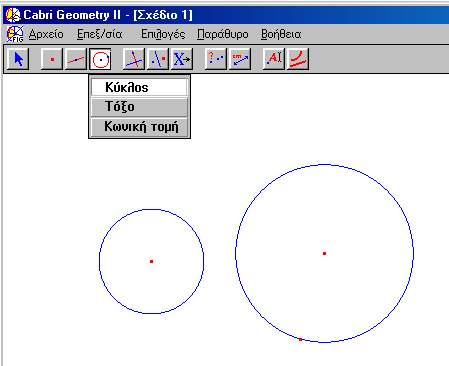
Task: Choose the Label text tool
Action: pyautogui.click(x=274, y=59)
